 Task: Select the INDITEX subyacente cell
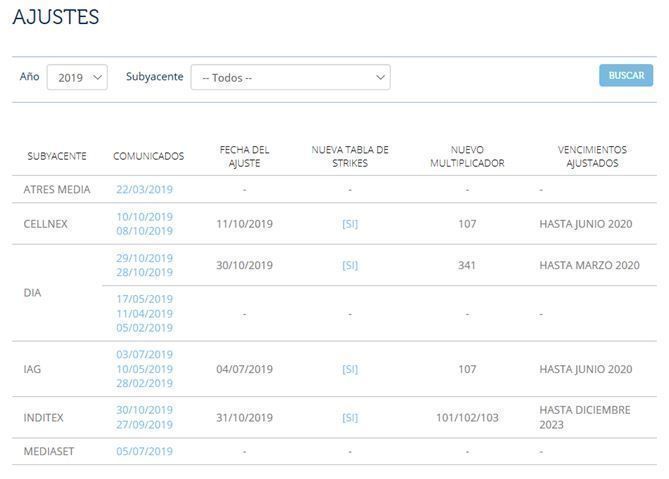click(44, 418)
